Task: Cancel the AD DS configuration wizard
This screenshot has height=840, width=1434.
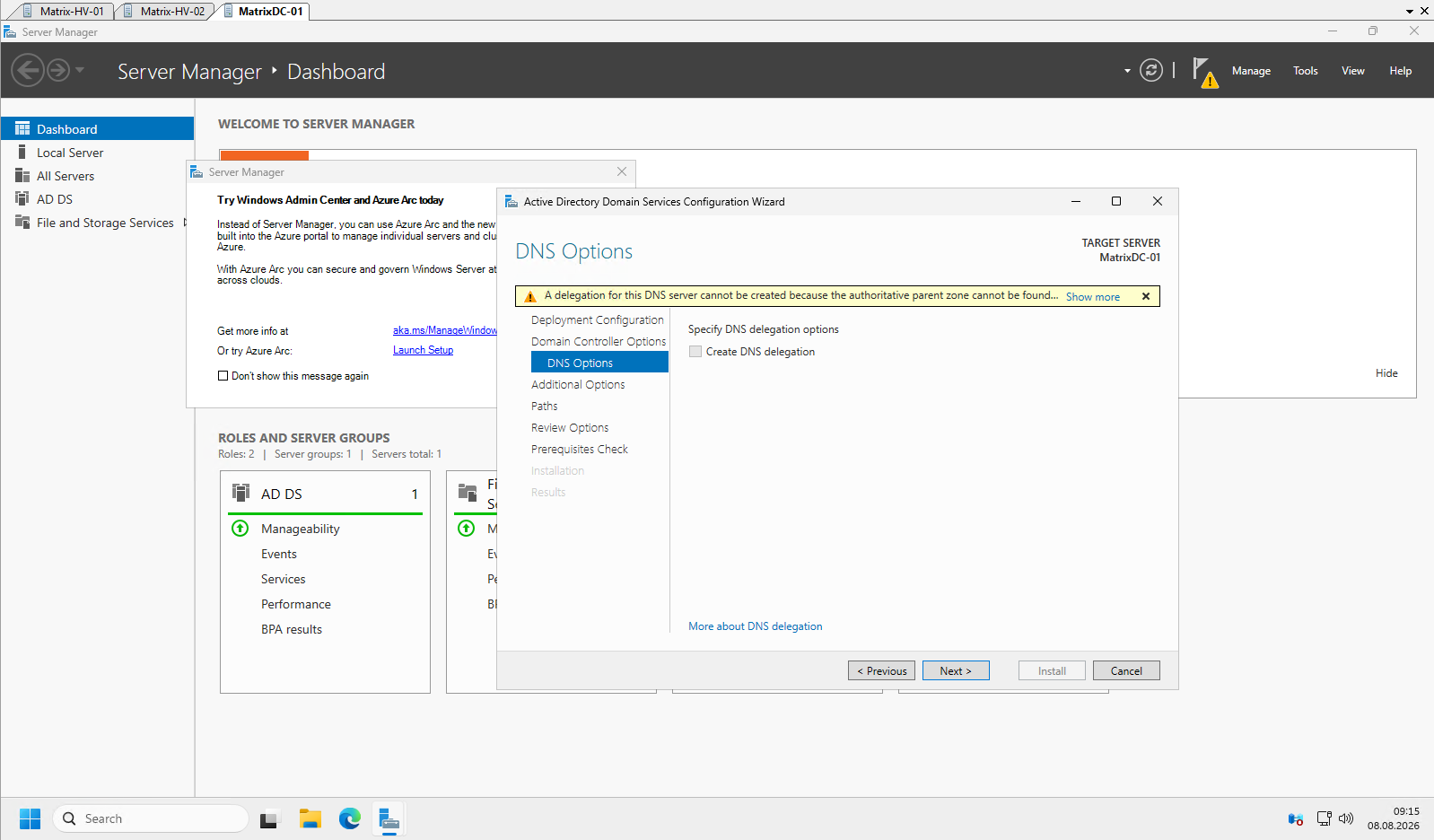Action: 1126,670
